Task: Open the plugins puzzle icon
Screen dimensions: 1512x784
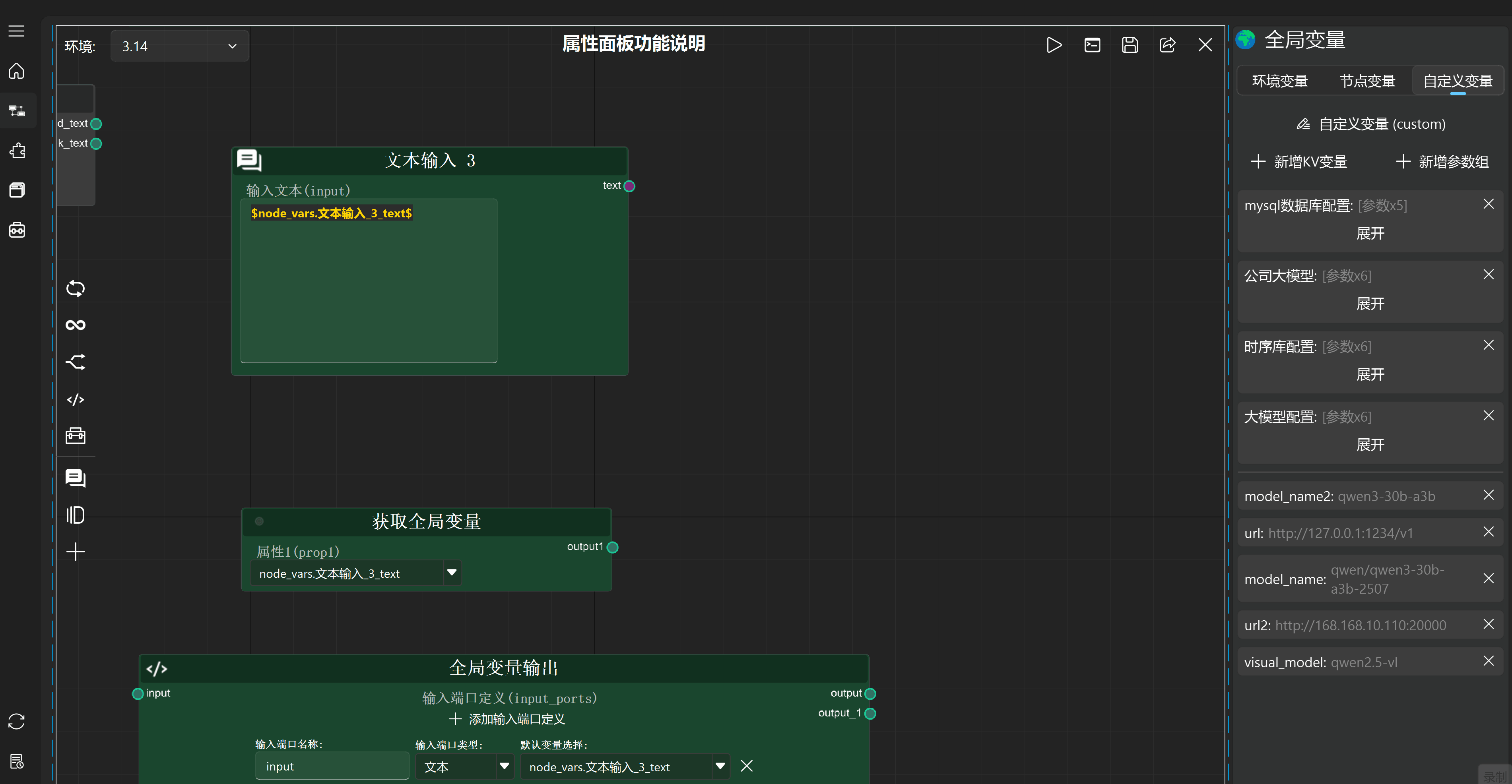Action: click(16, 150)
